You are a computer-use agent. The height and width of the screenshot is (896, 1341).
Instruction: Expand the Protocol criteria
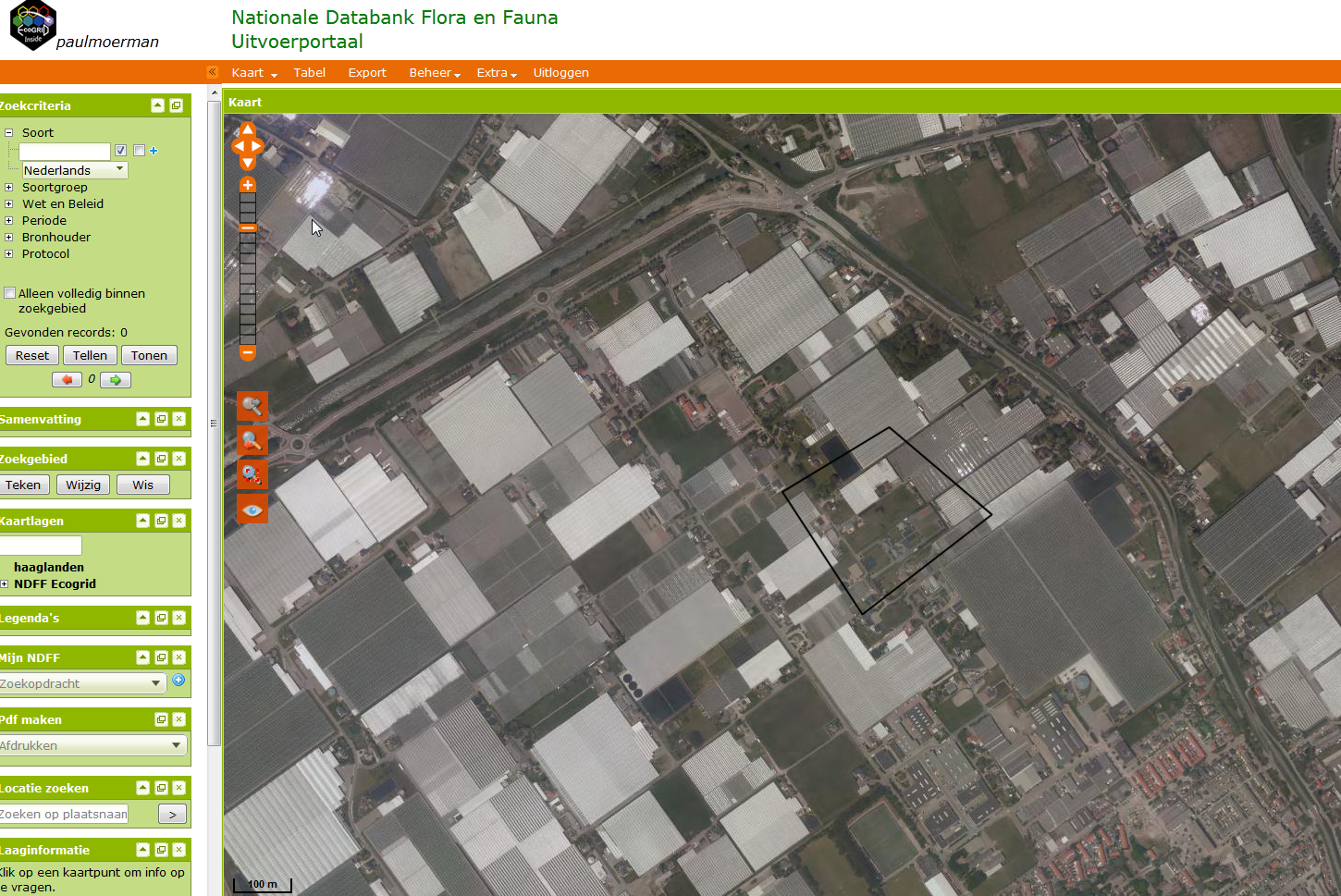click(x=8, y=253)
